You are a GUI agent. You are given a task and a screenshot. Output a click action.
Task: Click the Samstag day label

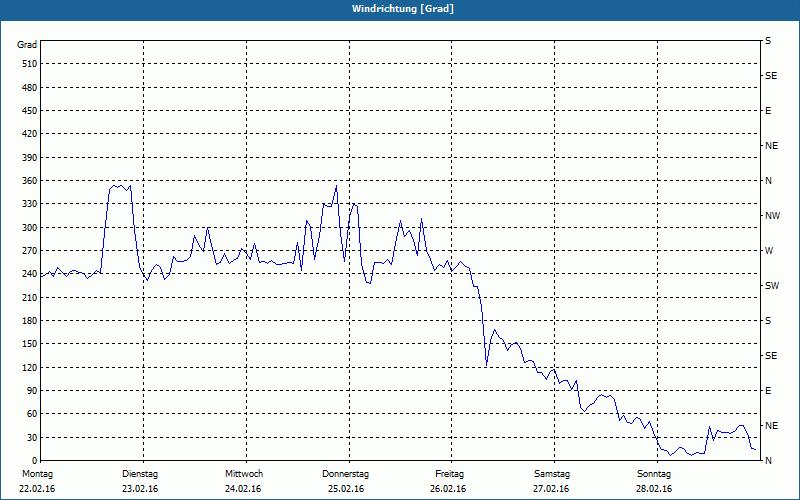click(552, 474)
